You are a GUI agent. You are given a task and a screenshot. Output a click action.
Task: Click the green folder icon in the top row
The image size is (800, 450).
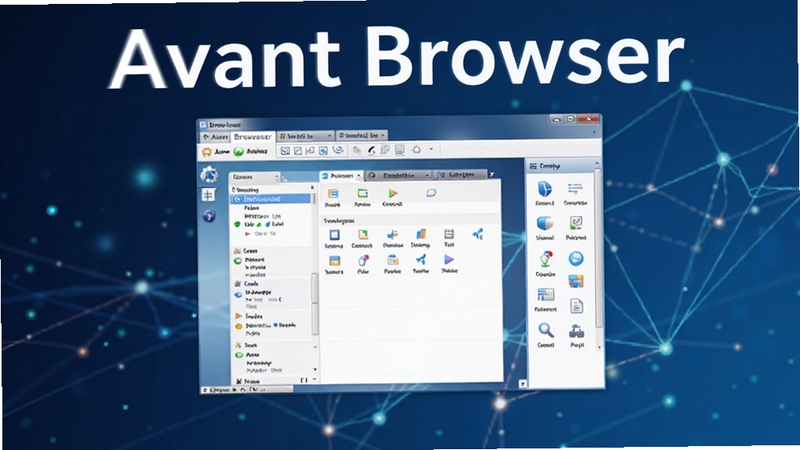click(x=362, y=193)
